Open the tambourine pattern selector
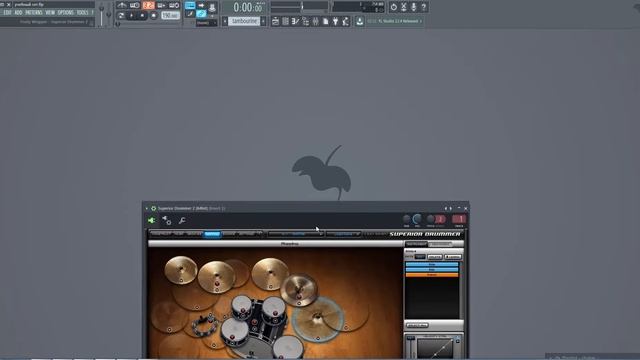The image size is (640, 360). click(244, 21)
